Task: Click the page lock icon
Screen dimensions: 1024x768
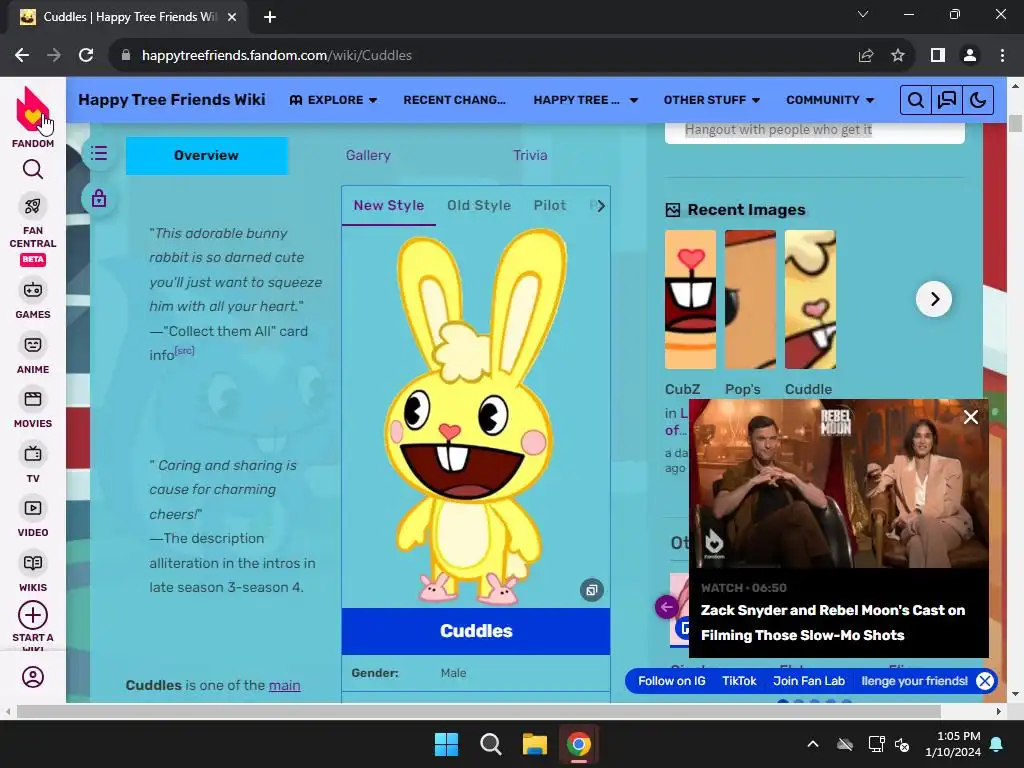Action: 99,198
